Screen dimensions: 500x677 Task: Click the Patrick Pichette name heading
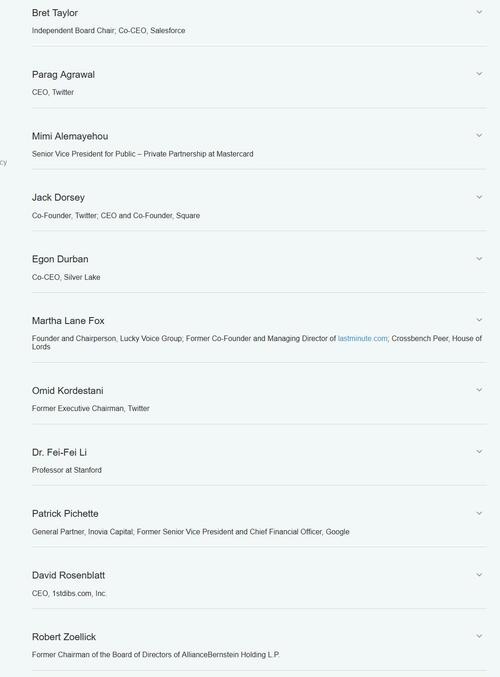[x=65, y=514]
